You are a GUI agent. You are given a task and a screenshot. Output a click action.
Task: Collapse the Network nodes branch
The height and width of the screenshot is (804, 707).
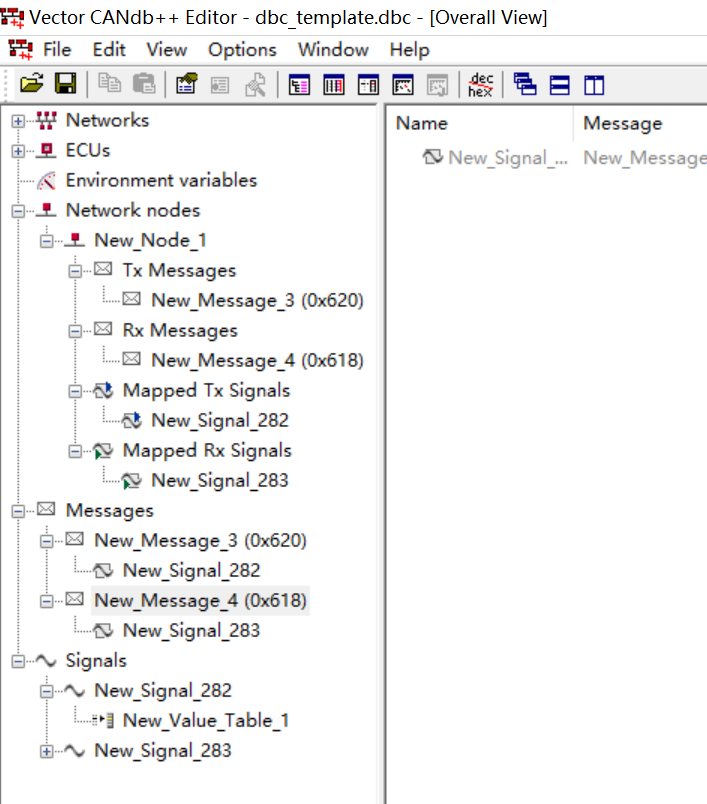point(18,211)
